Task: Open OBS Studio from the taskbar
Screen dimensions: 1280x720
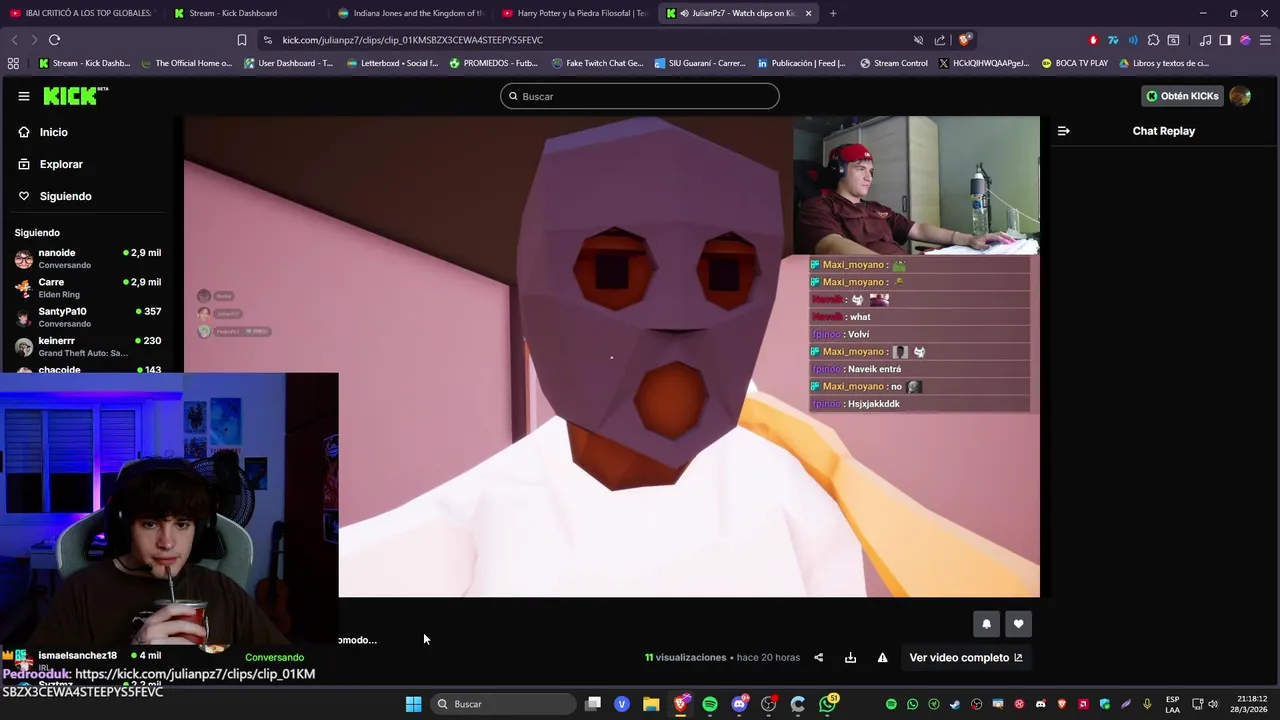Action: coord(769,704)
